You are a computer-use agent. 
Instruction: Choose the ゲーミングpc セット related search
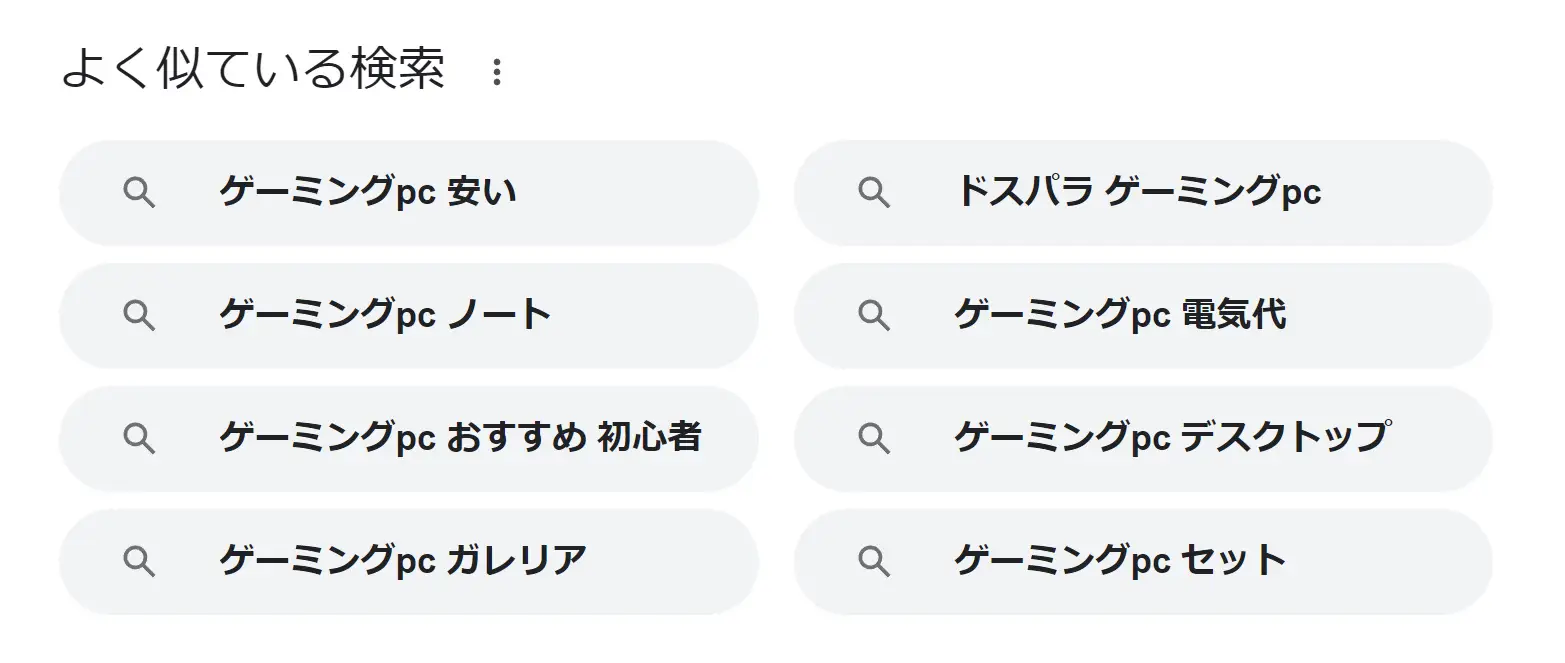(x=1143, y=561)
